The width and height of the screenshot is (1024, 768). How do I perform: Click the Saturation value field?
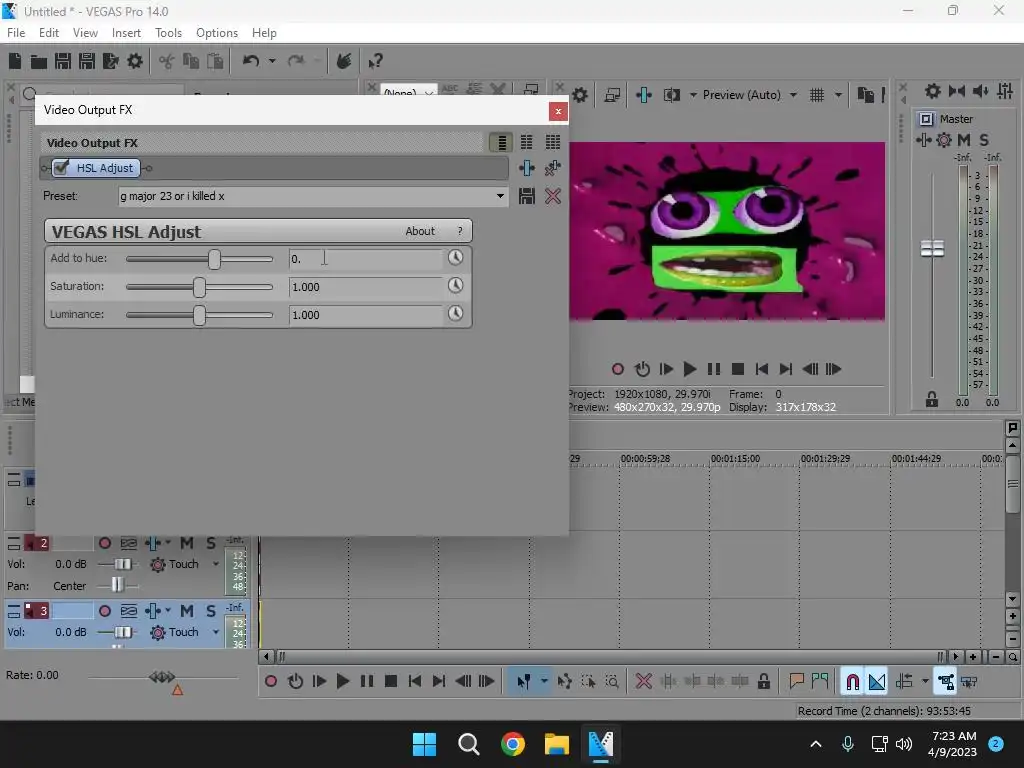click(x=366, y=287)
